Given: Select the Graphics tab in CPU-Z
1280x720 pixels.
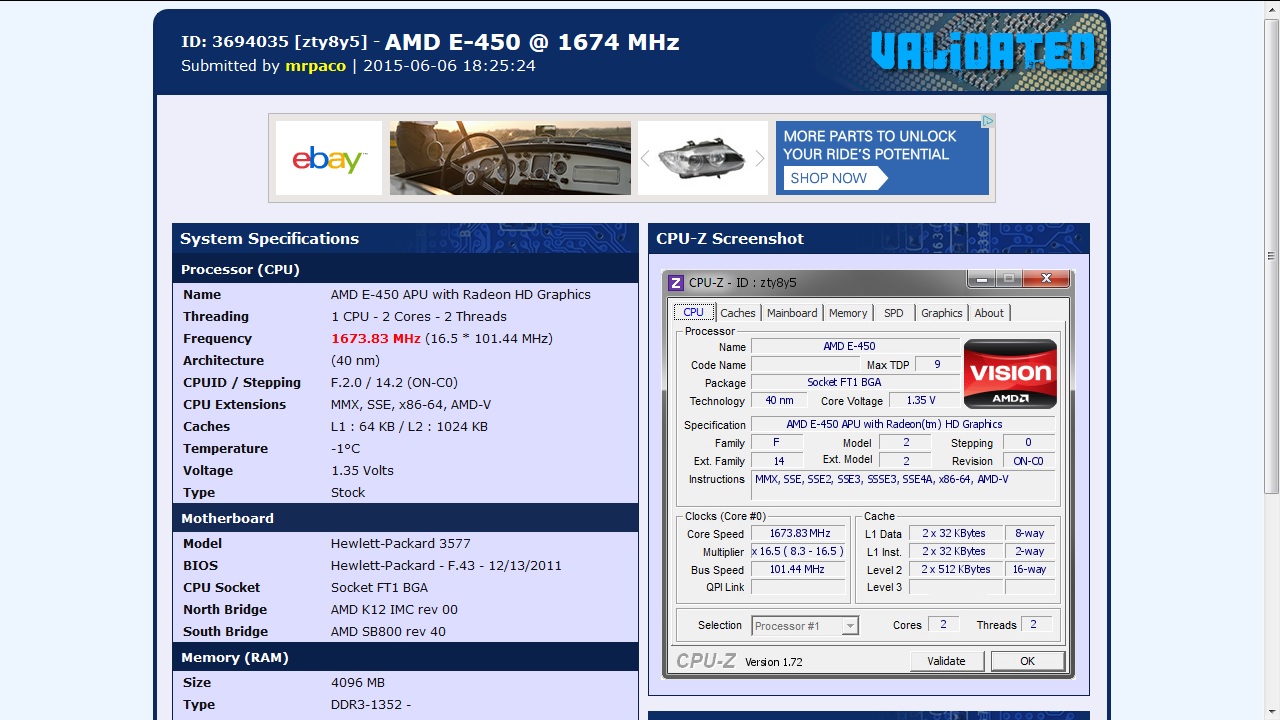Looking at the screenshot, I should [x=942, y=313].
